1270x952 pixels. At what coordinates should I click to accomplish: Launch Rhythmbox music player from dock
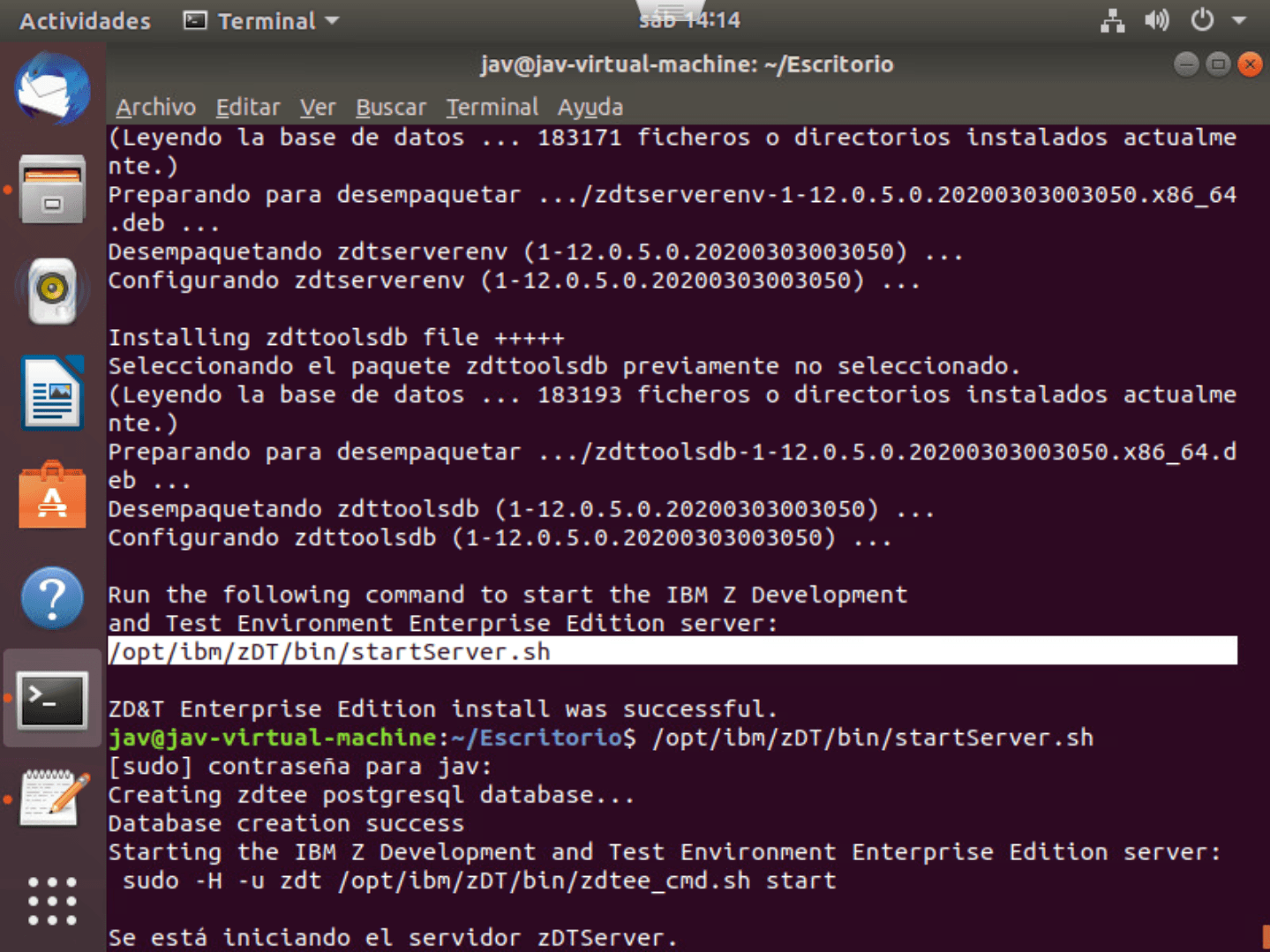click(x=52, y=291)
